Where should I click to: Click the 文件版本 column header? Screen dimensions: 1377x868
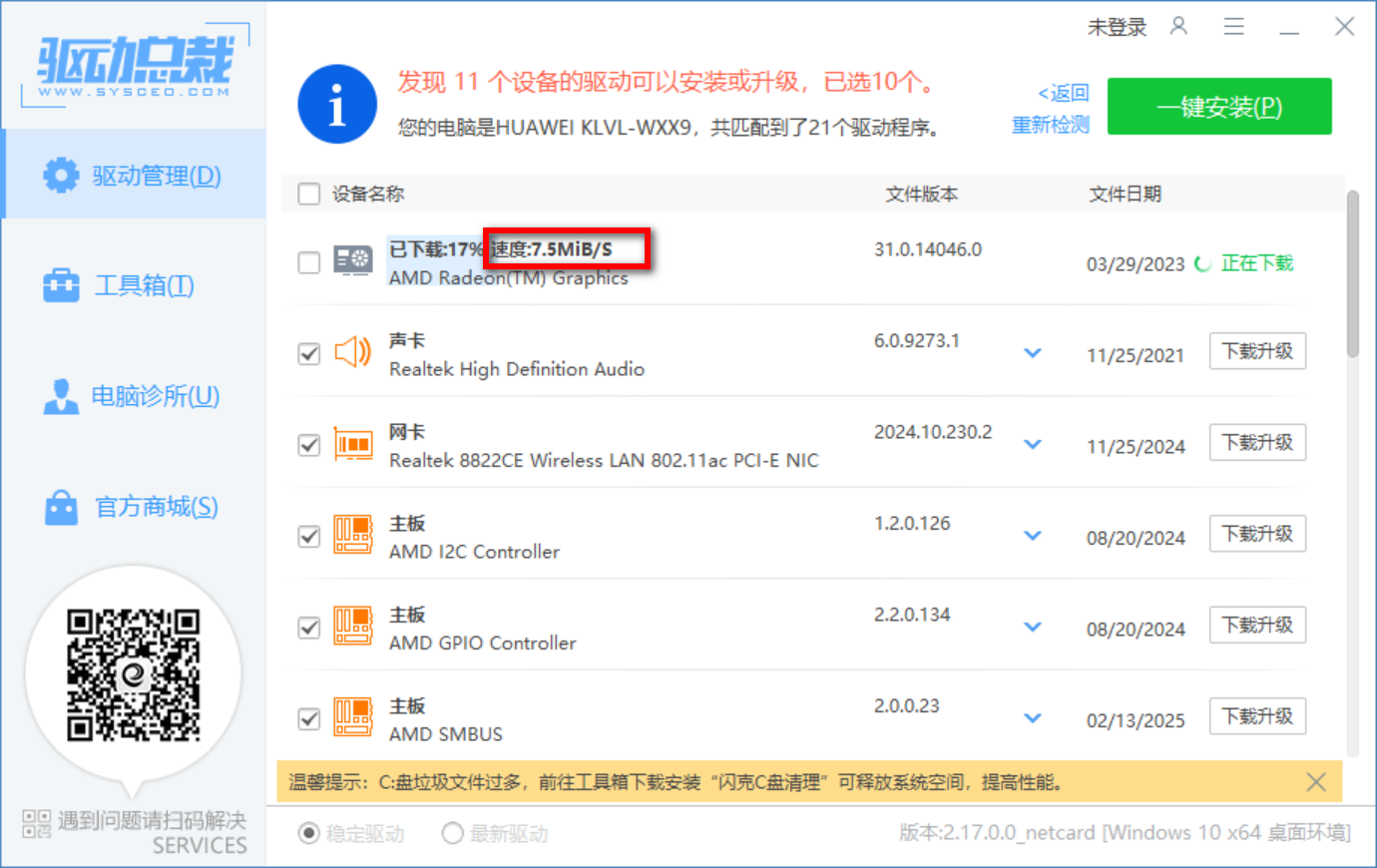pyautogui.click(x=922, y=194)
